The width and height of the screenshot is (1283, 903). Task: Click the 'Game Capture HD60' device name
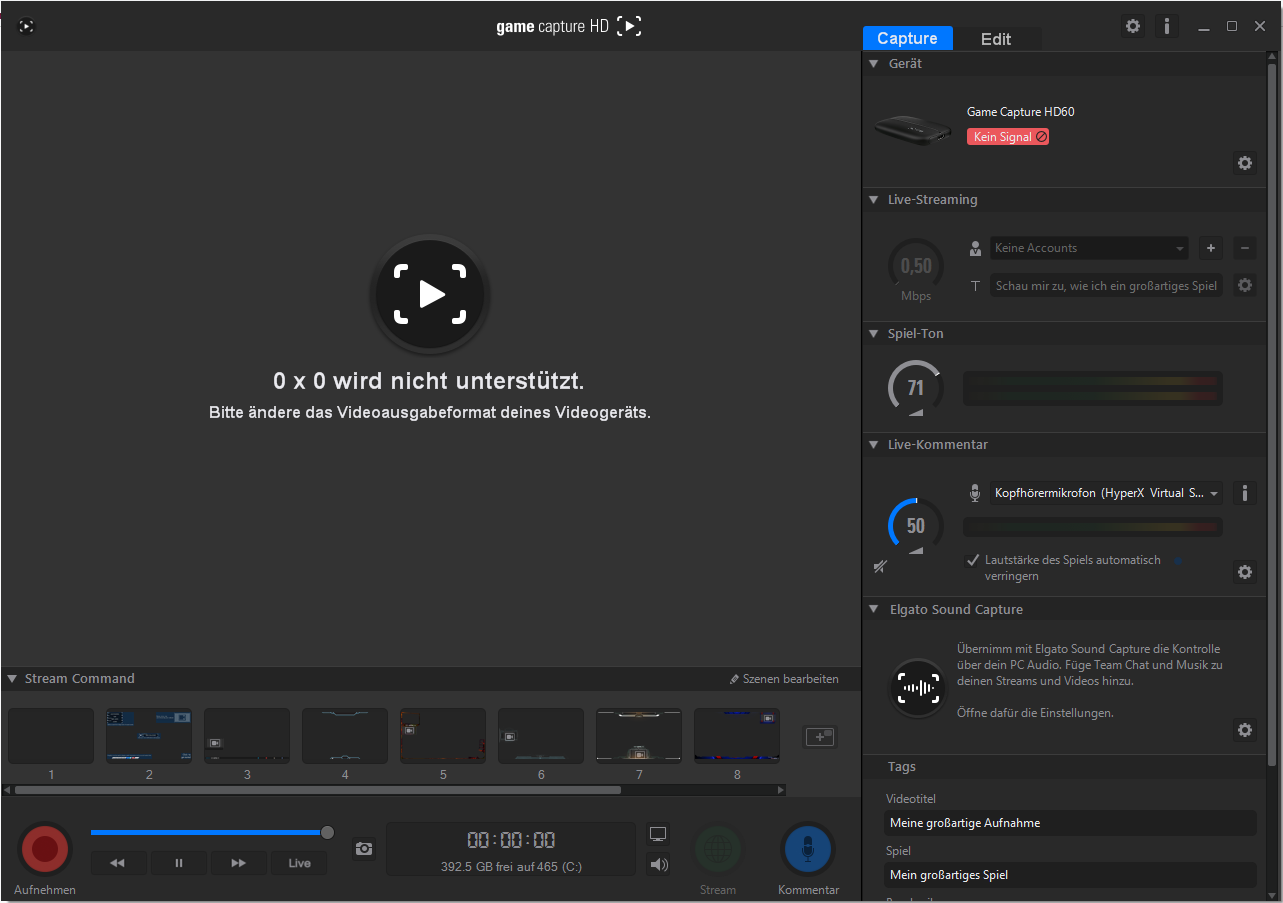[x=1020, y=112]
